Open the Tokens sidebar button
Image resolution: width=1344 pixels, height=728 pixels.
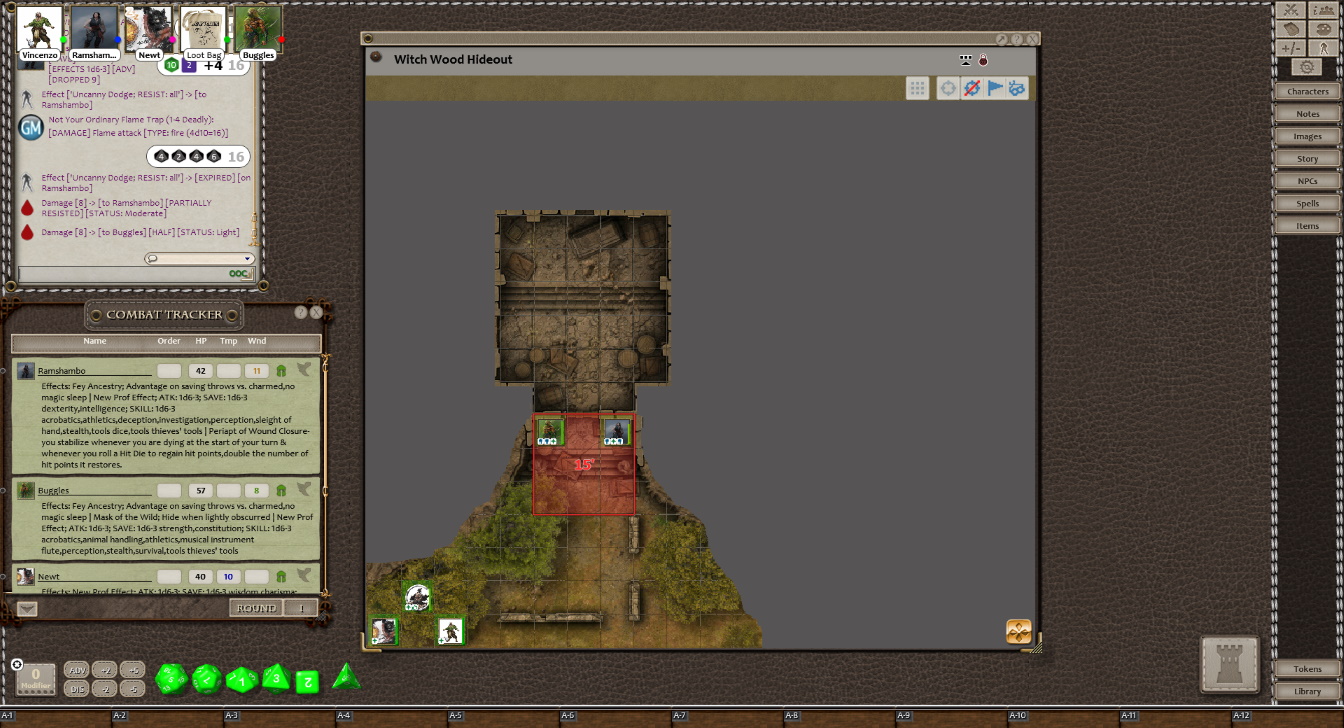point(1307,669)
